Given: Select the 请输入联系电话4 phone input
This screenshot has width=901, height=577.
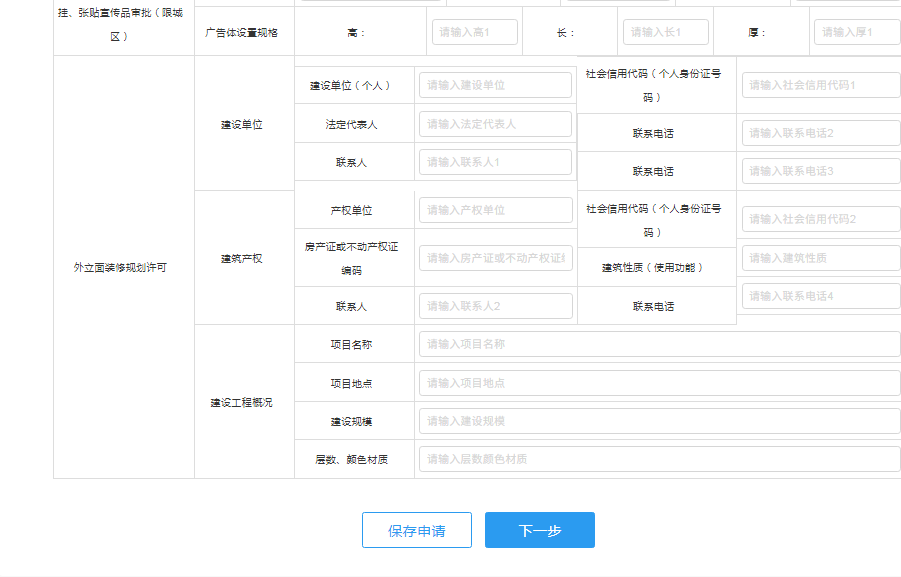Looking at the screenshot, I should pyautogui.click(x=820, y=296).
